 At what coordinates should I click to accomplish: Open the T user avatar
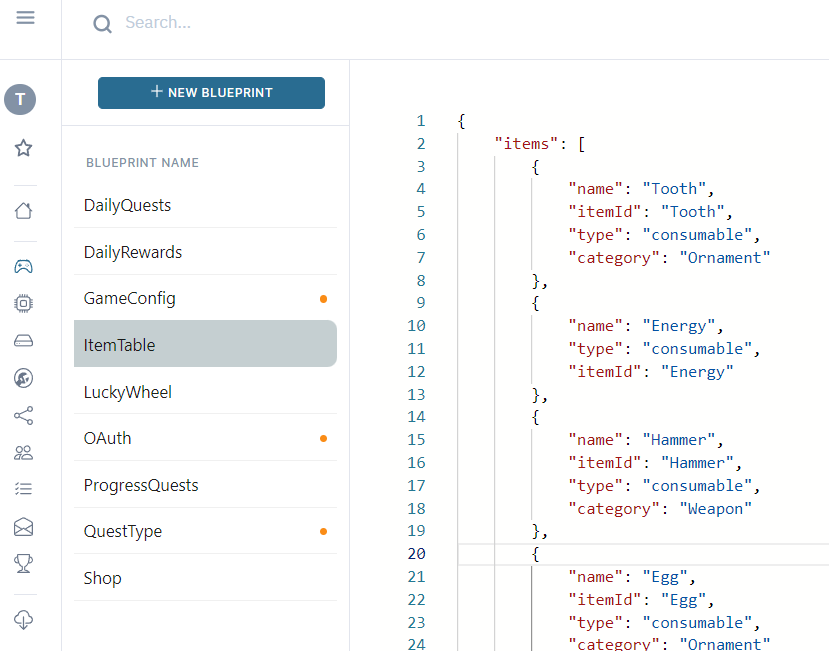[x=20, y=99]
